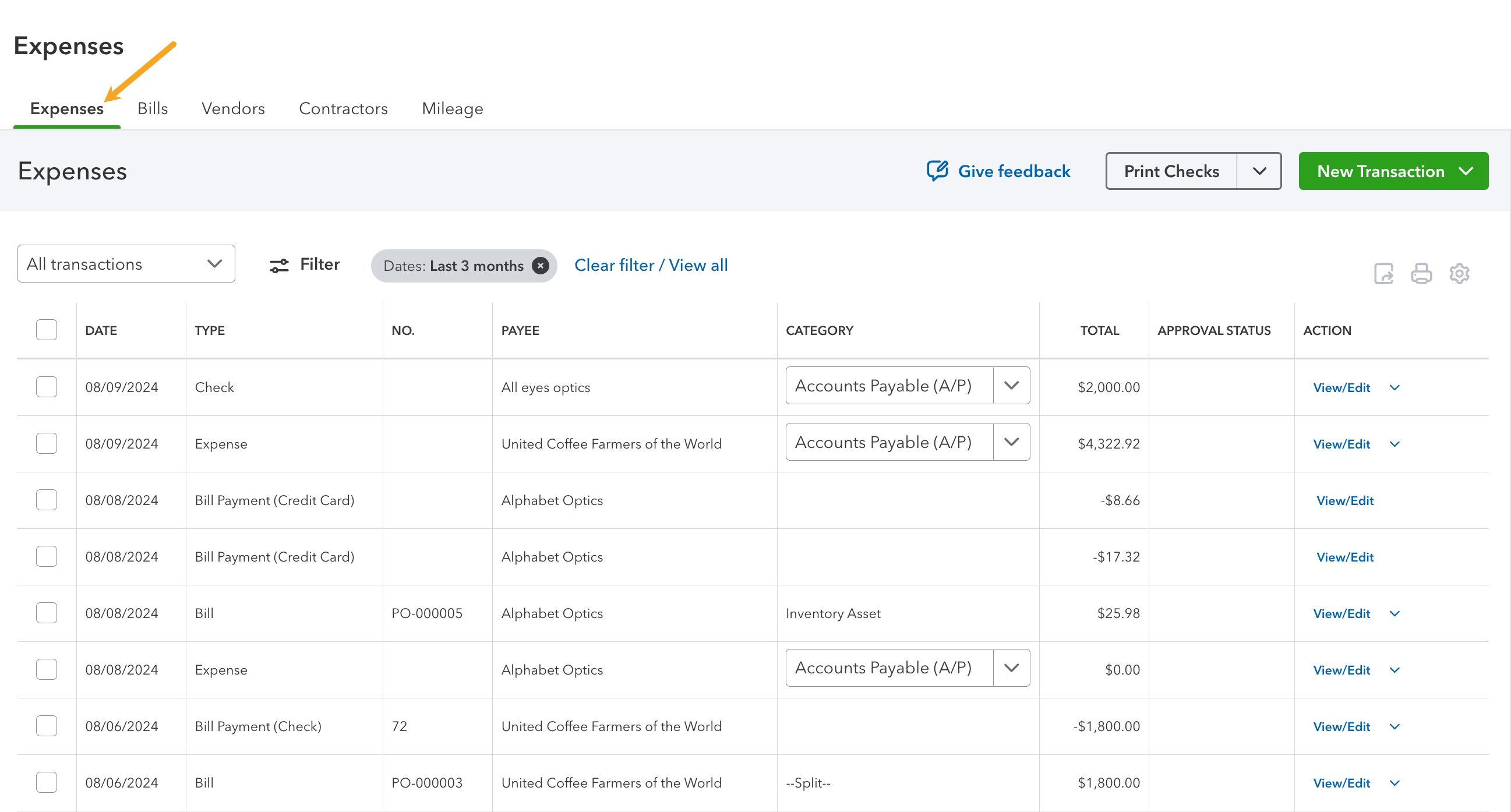The height and width of the screenshot is (812, 1511).
Task: Click Clear filter / View all link
Action: tap(651, 265)
